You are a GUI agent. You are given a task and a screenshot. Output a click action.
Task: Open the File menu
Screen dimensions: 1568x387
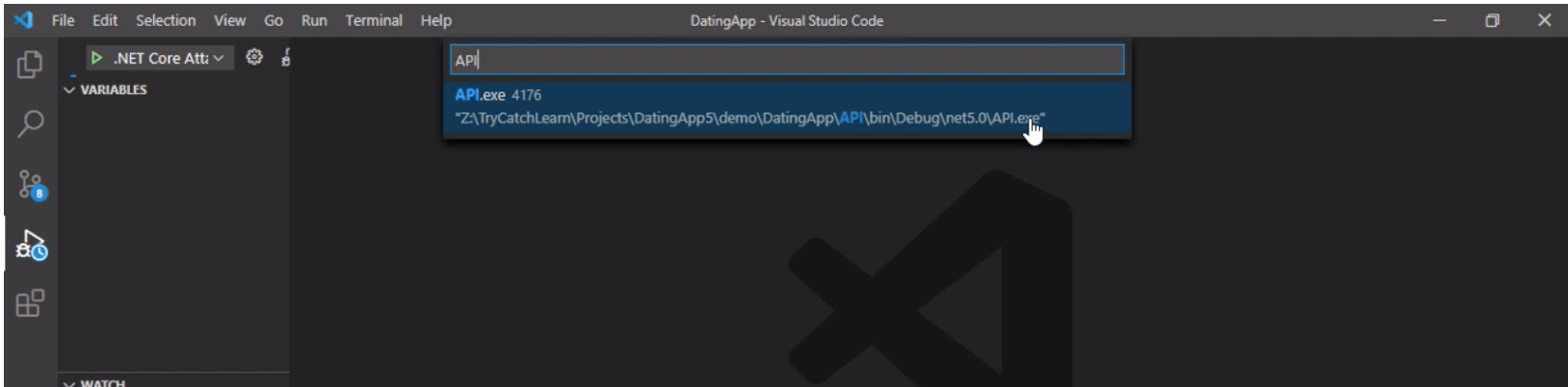click(x=64, y=20)
